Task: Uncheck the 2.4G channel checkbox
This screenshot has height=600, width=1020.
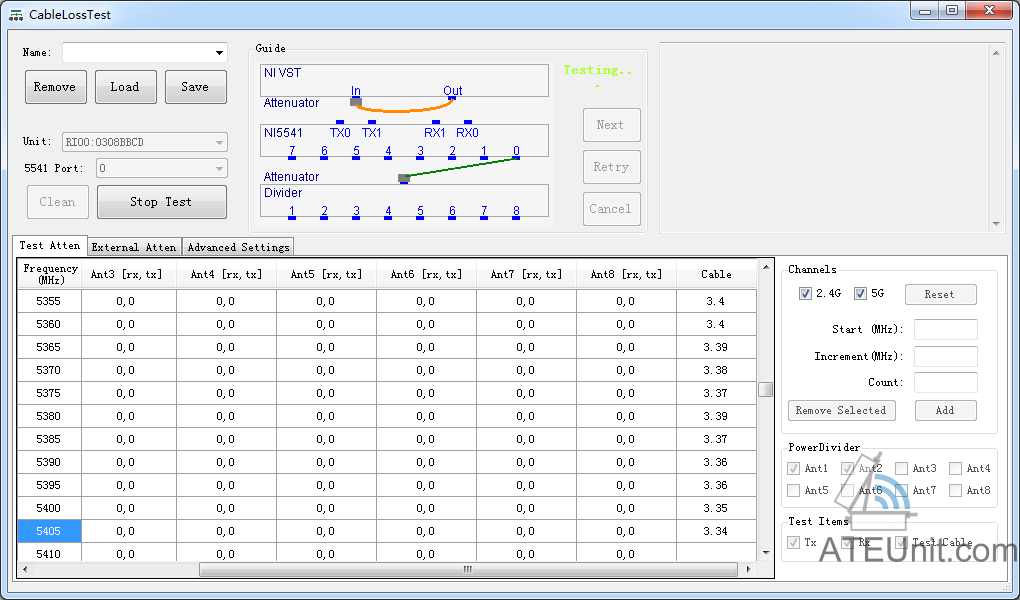Action: (805, 294)
